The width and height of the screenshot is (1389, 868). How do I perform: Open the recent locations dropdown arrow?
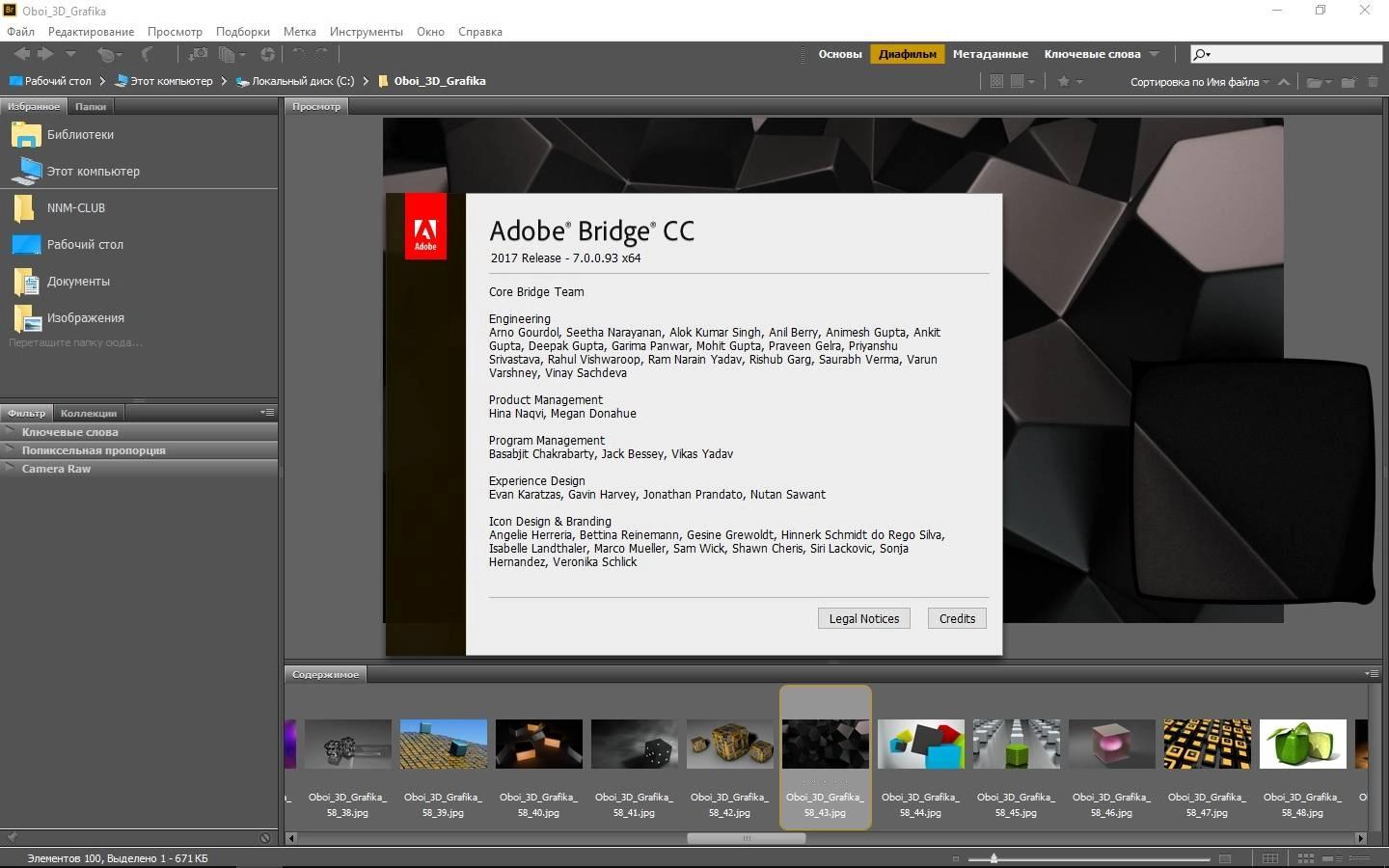[x=70, y=54]
